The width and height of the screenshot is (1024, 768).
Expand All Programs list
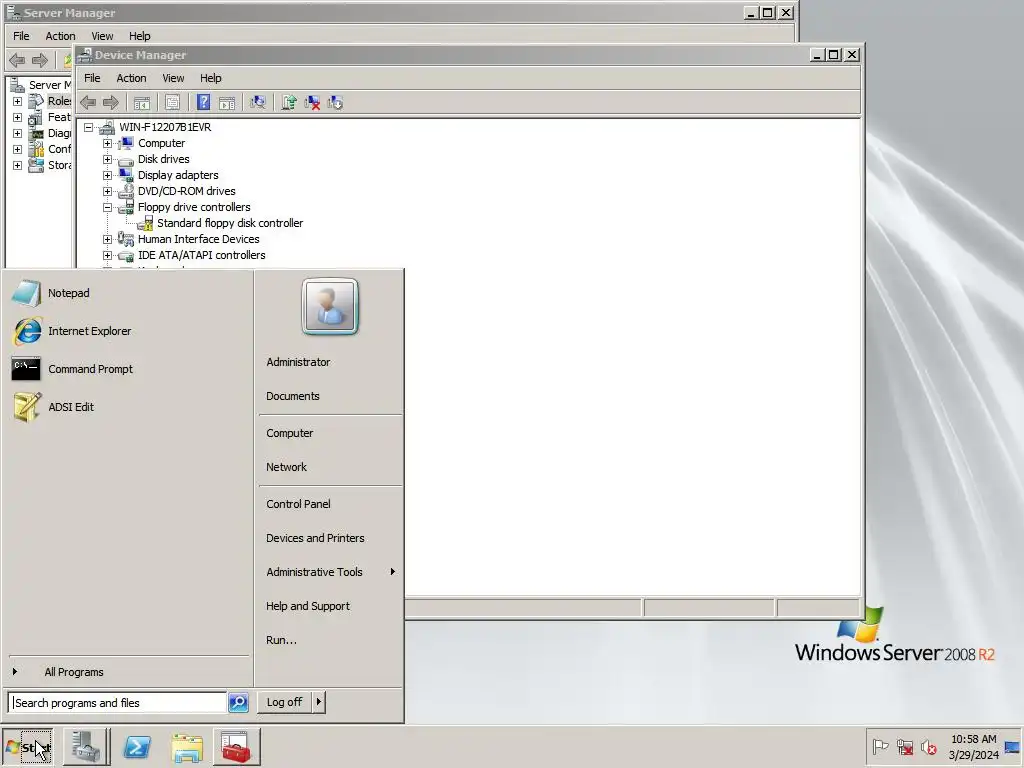74,672
